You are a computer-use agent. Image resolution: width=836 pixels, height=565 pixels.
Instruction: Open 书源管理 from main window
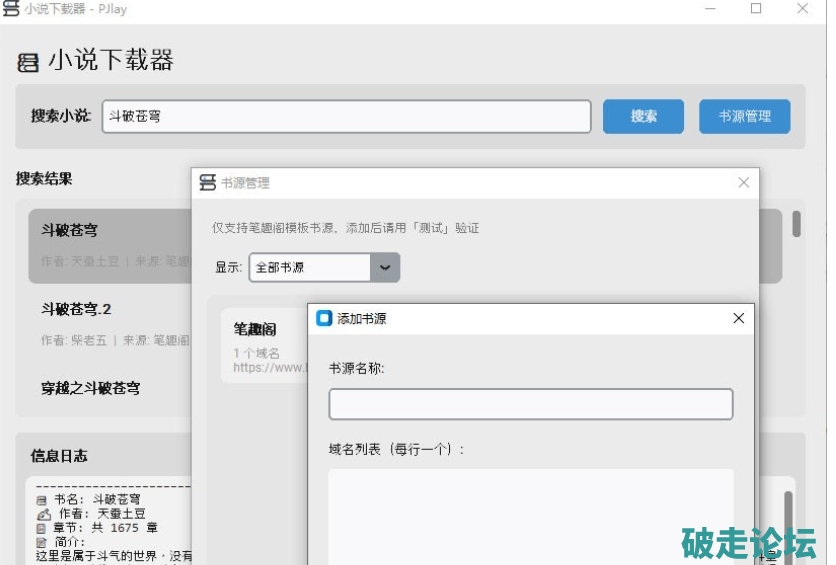coord(744,116)
